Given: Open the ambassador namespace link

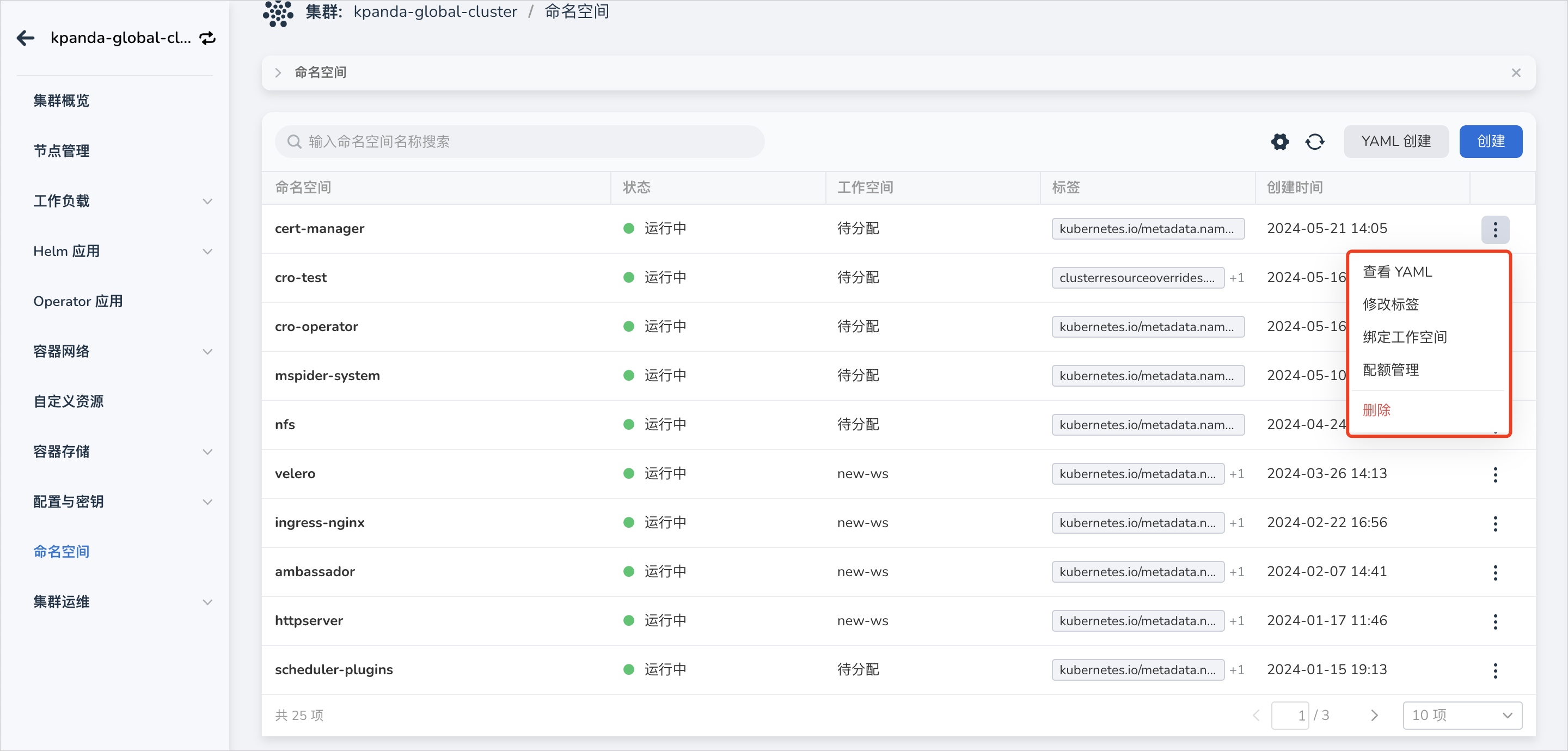Looking at the screenshot, I should (315, 572).
